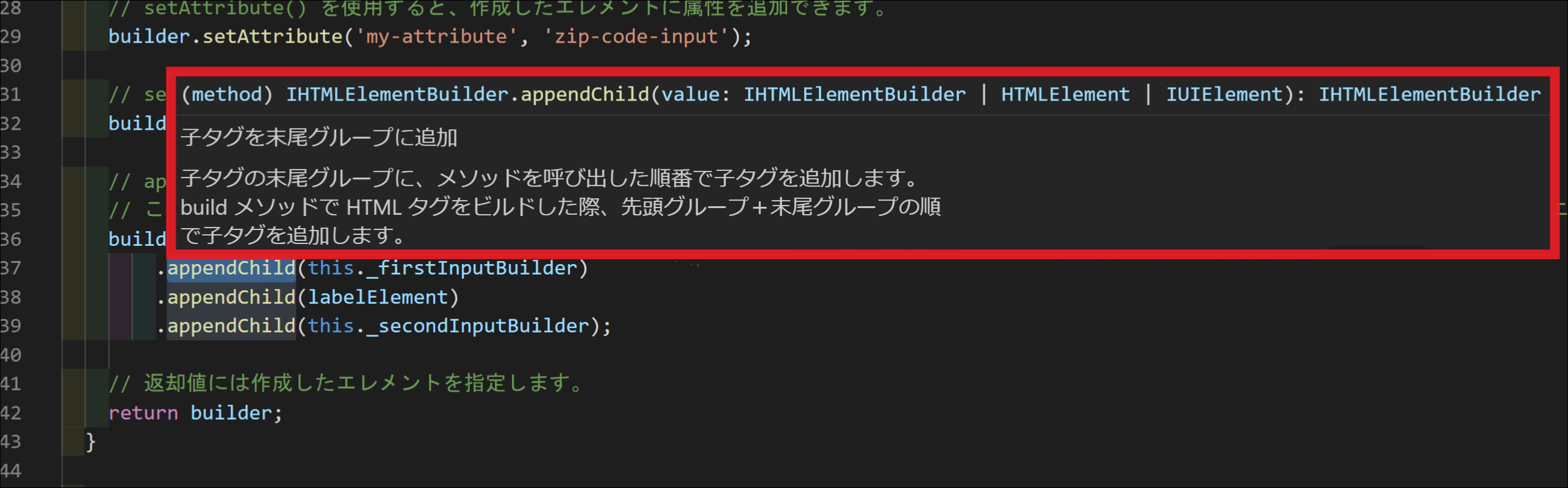Click the 'zip-code-input' string literal
This screenshot has height=488, width=1568.
click(636, 37)
